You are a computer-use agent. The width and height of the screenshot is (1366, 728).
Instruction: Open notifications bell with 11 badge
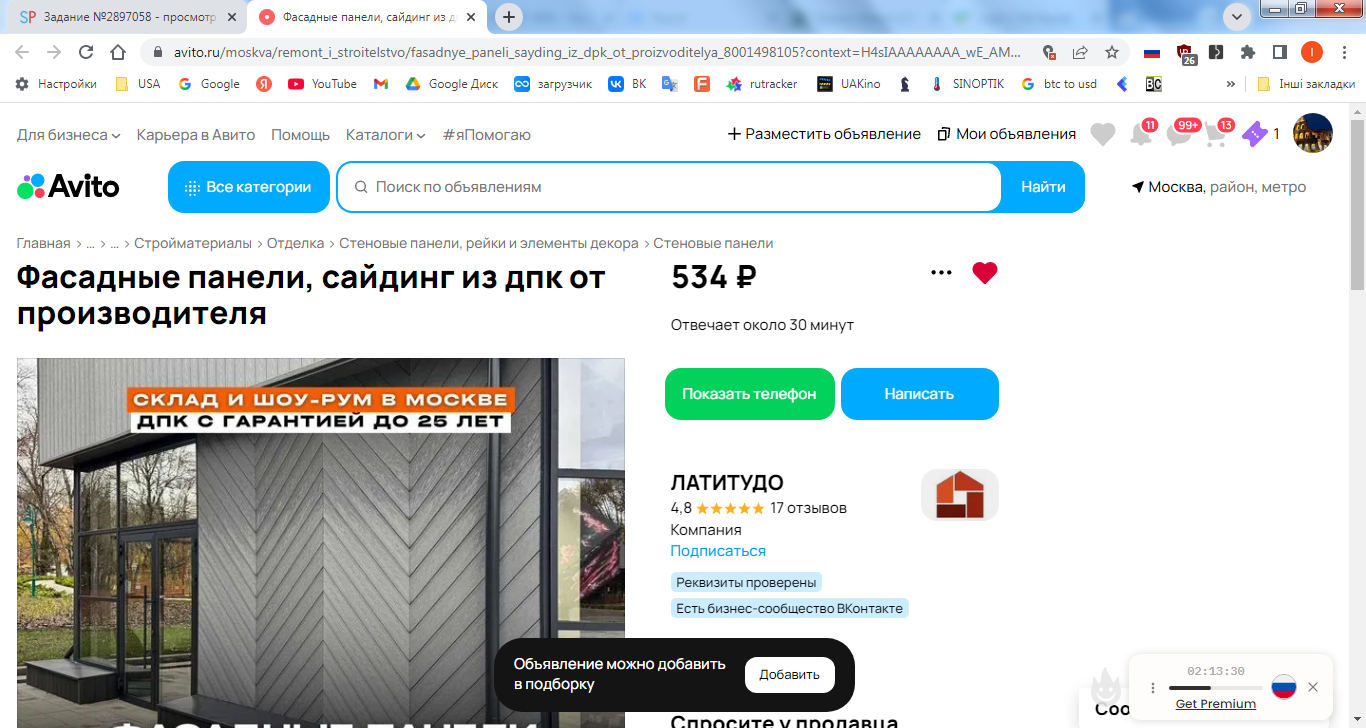pos(1141,133)
